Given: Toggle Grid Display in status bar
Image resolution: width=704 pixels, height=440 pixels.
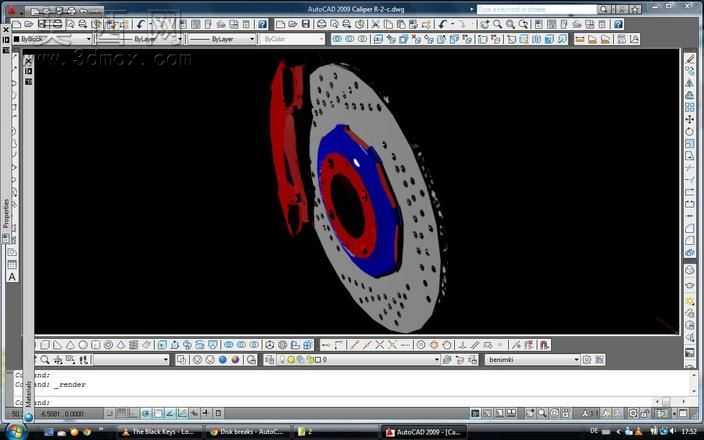Looking at the screenshot, I should 122,413.
